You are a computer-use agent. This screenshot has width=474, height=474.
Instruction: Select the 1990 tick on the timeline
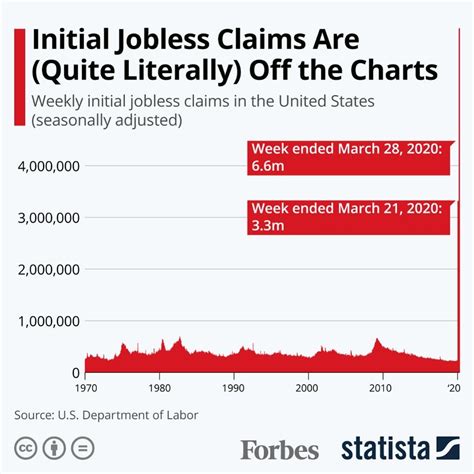point(234,388)
